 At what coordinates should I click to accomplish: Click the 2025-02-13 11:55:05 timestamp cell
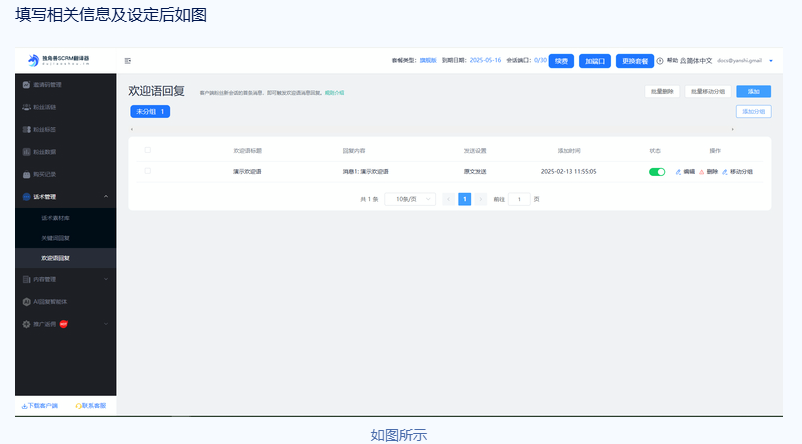pyautogui.click(x=569, y=172)
